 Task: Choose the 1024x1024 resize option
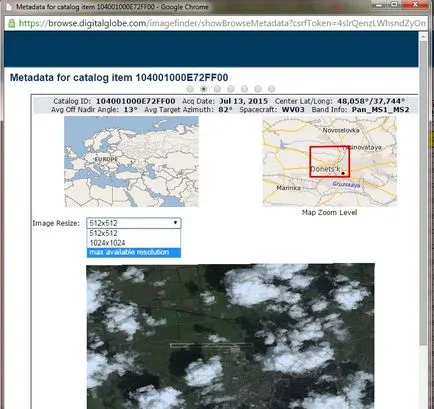134,243
